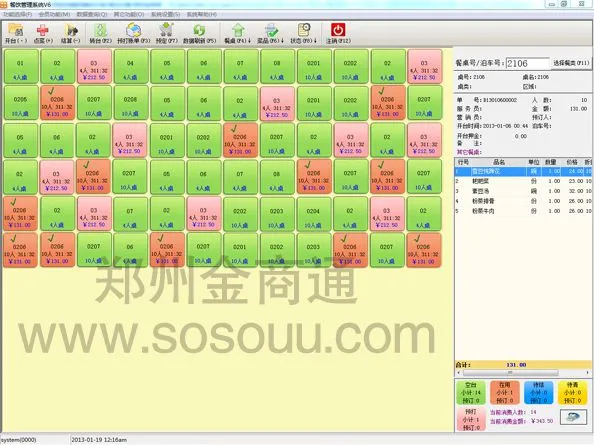Select green table tile 0205
594x445 pixels.
coord(20,103)
